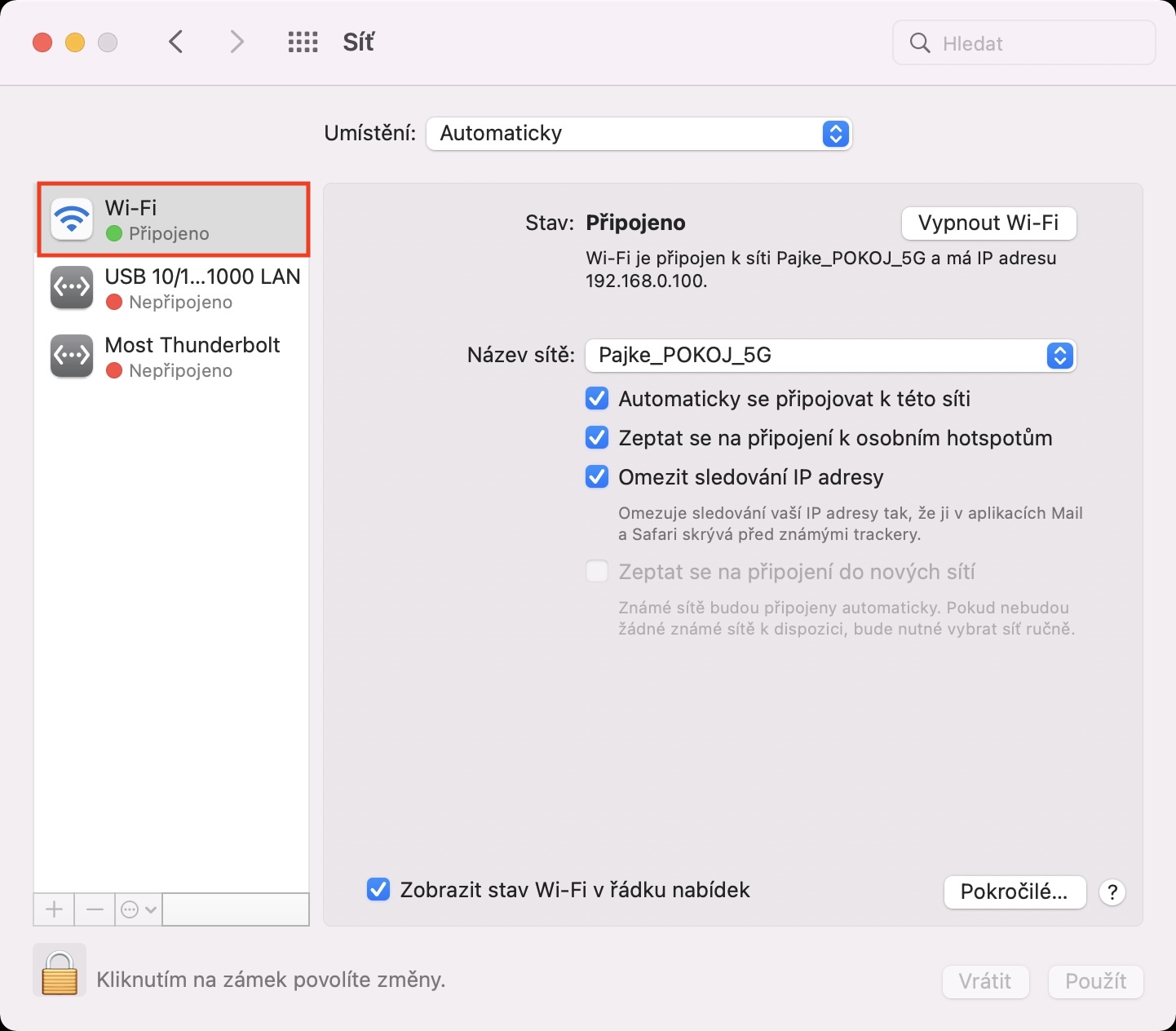Uncheck limit IP address tracking
Viewport: 1176px width, 1031px height.
[x=597, y=477]
